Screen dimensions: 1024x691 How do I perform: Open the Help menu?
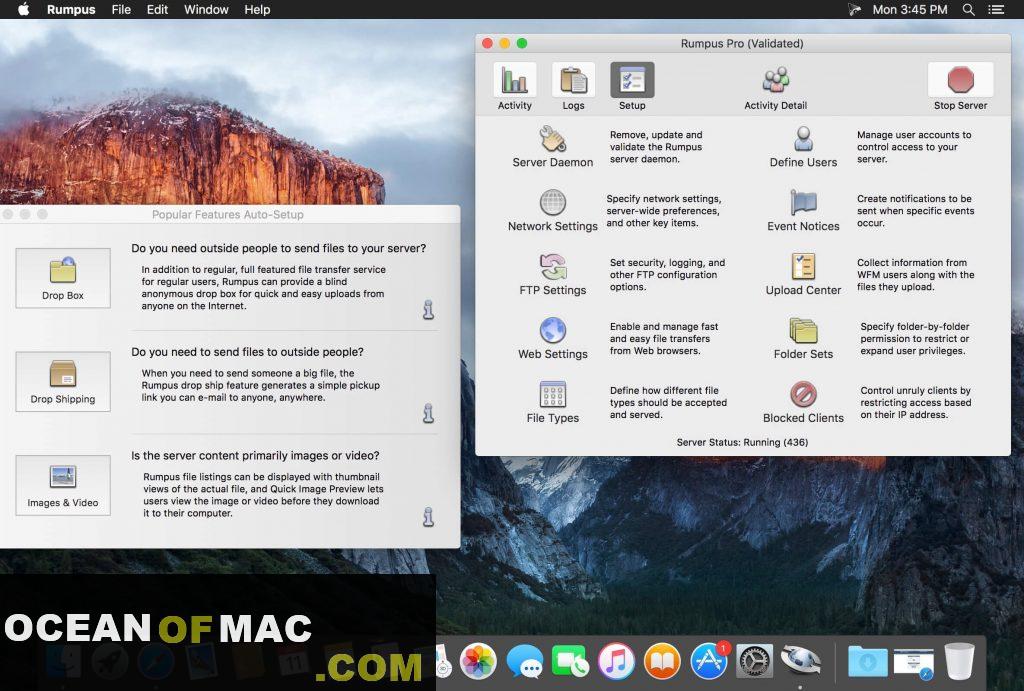tap(257, 10)
